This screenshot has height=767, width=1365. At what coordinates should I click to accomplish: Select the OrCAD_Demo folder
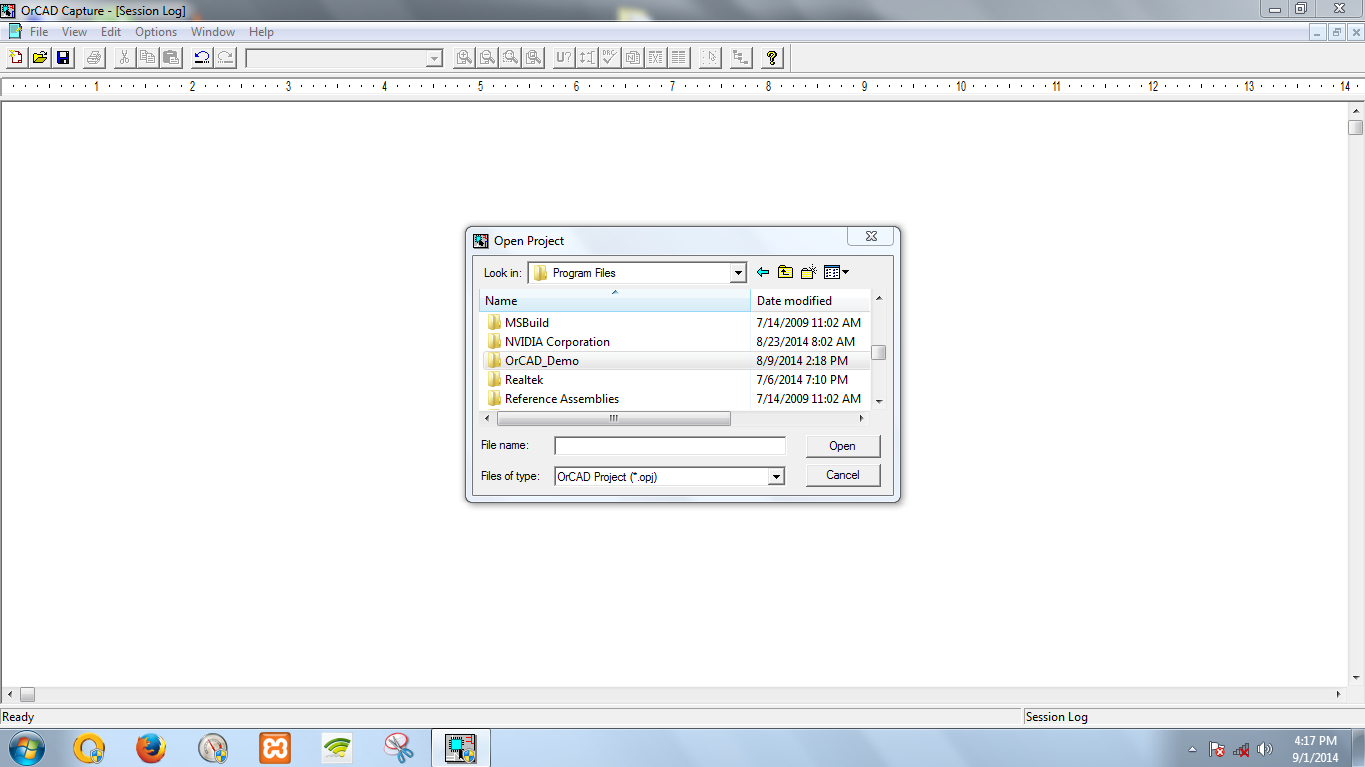click(541, 360)
